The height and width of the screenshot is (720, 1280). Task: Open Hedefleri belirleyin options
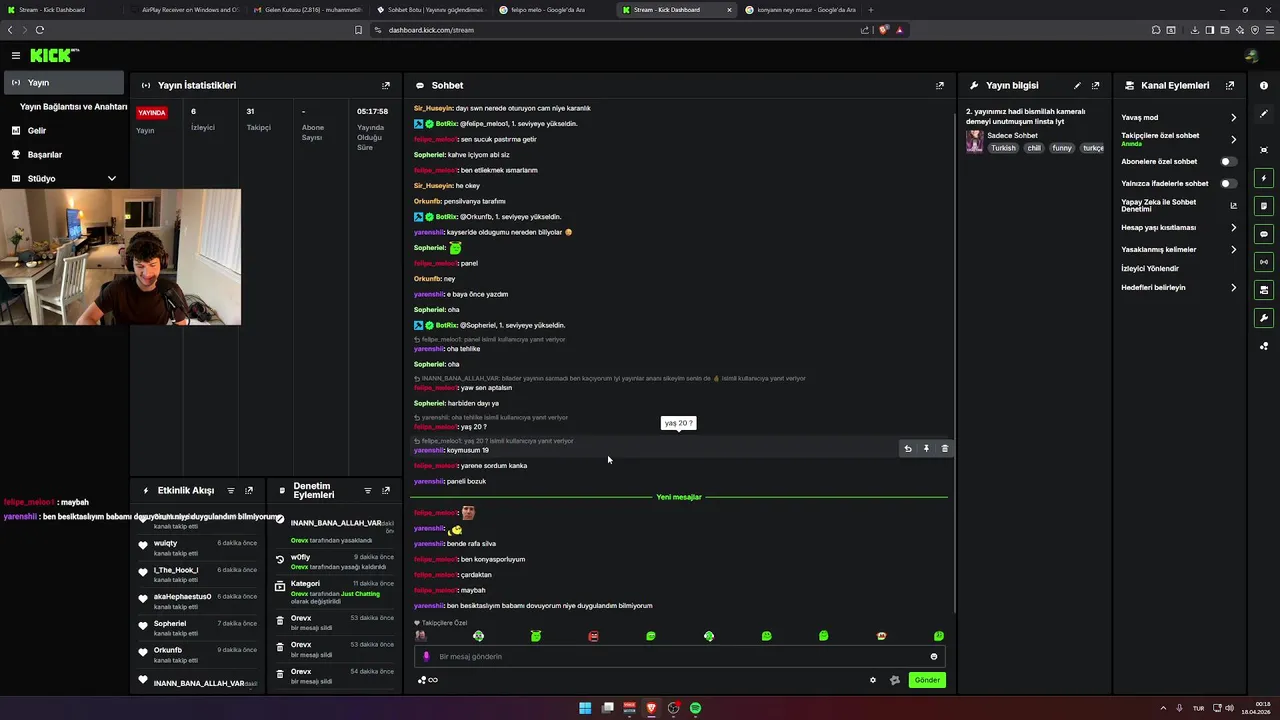pos(1179,287)
